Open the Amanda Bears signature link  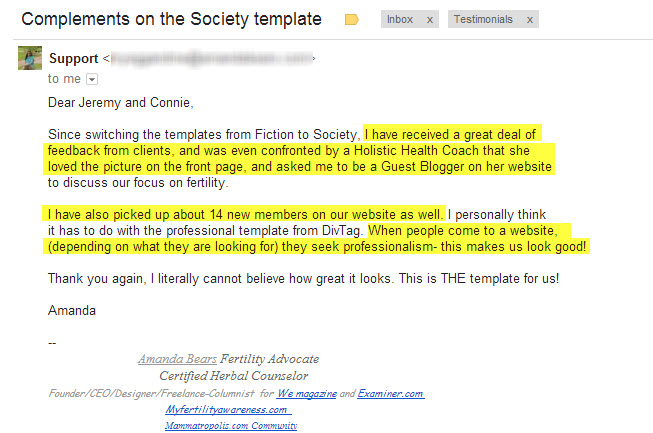[177, 359]
